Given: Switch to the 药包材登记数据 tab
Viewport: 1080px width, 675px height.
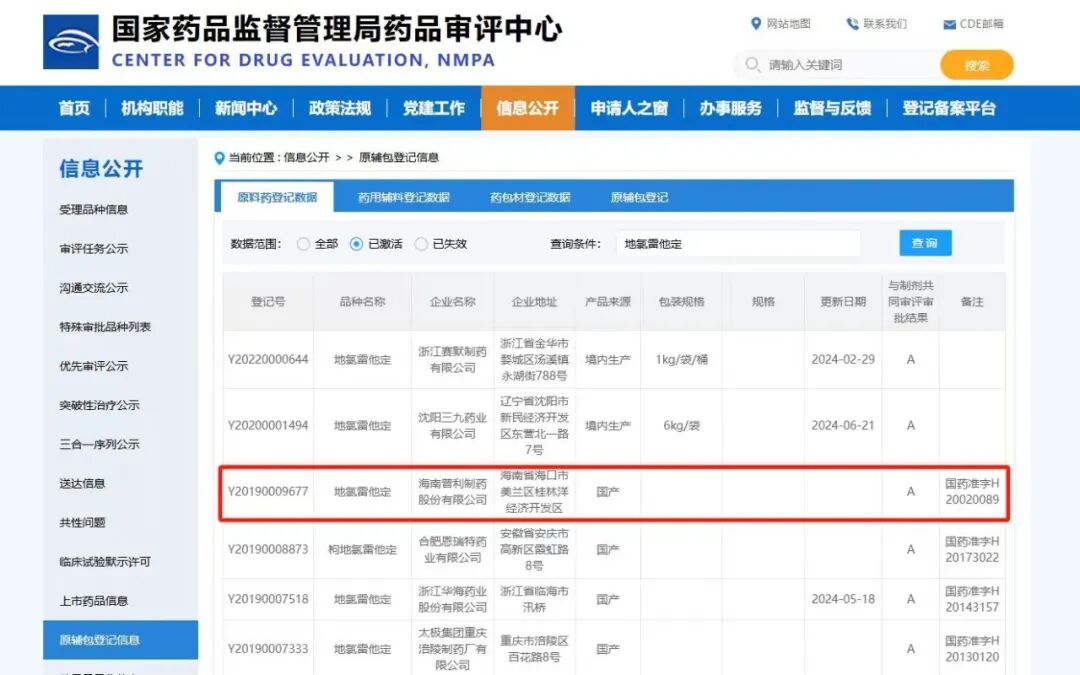Looking at the screenshot, I should [530, 197].
